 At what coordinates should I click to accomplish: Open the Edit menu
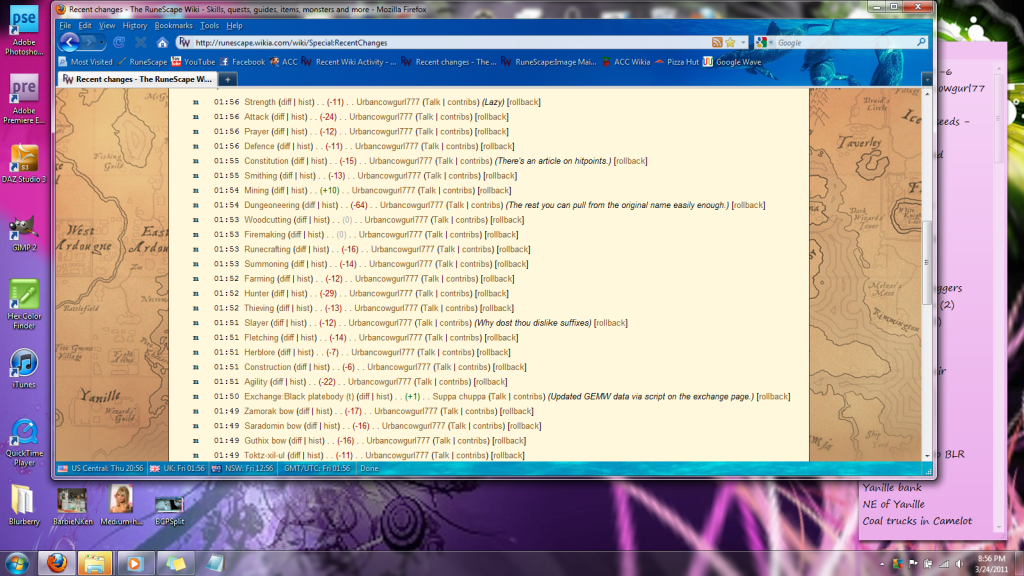pyautogui.click(x=85, y=25)
